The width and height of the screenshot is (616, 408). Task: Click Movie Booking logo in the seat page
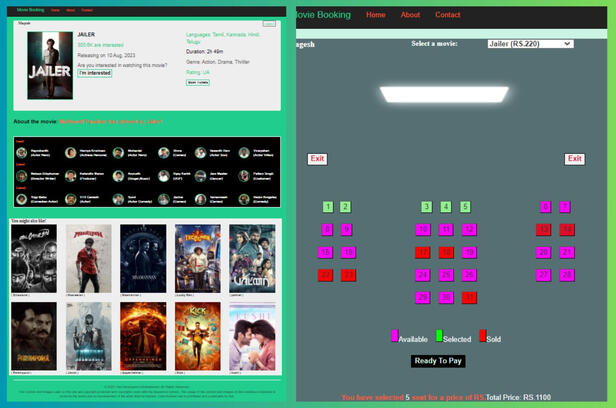pyautogui.click(x=323, y=15)
